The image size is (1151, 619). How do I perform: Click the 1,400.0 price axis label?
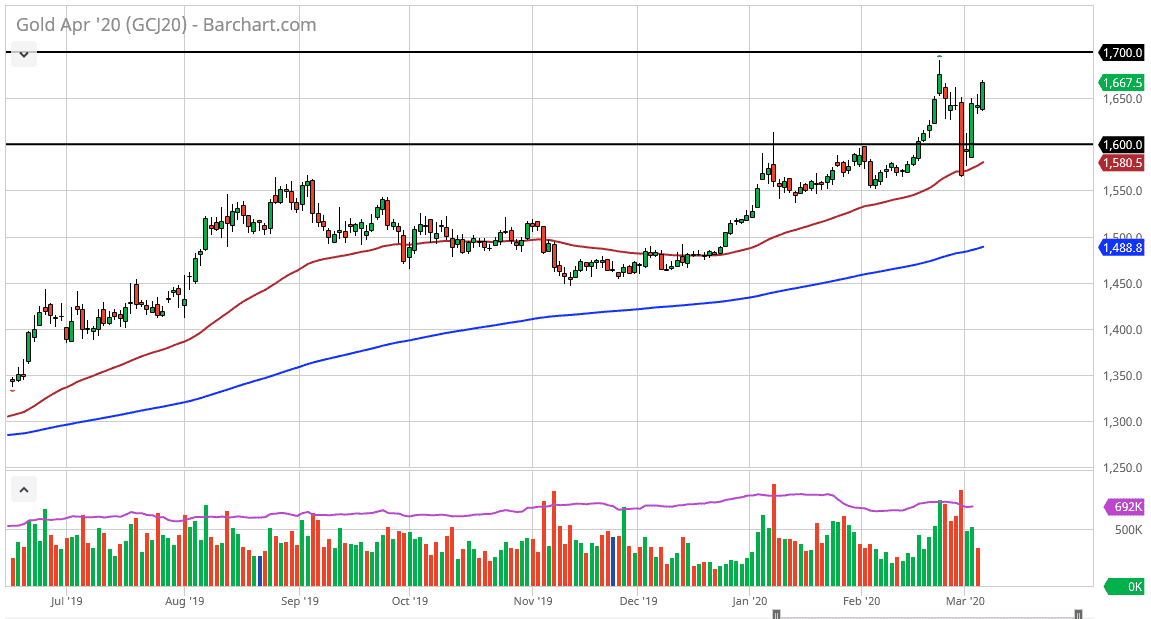click(1122, 330)
